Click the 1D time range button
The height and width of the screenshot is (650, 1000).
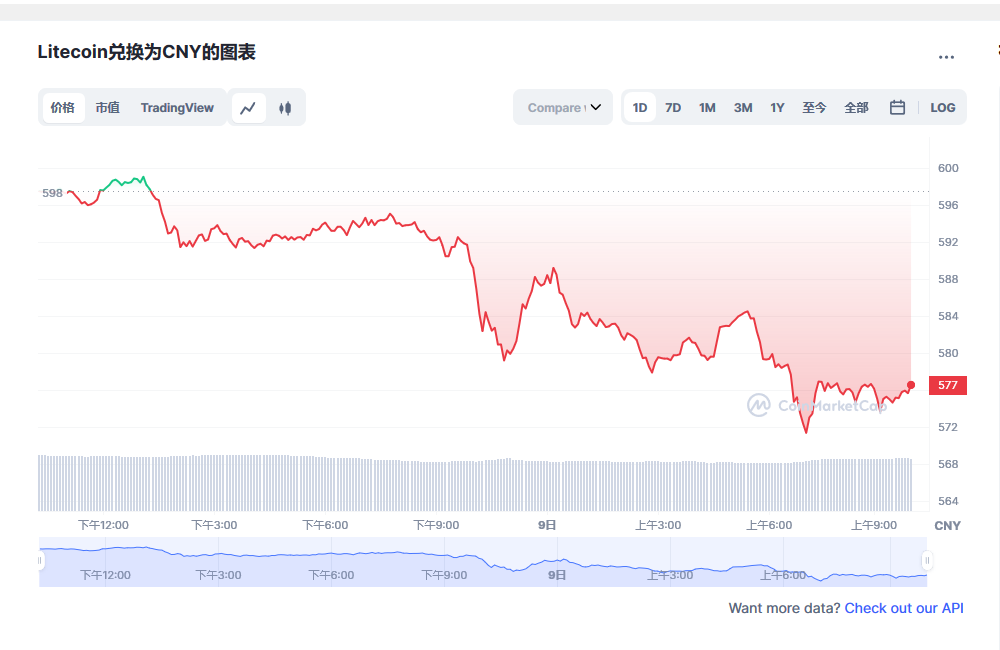(639, 107)
